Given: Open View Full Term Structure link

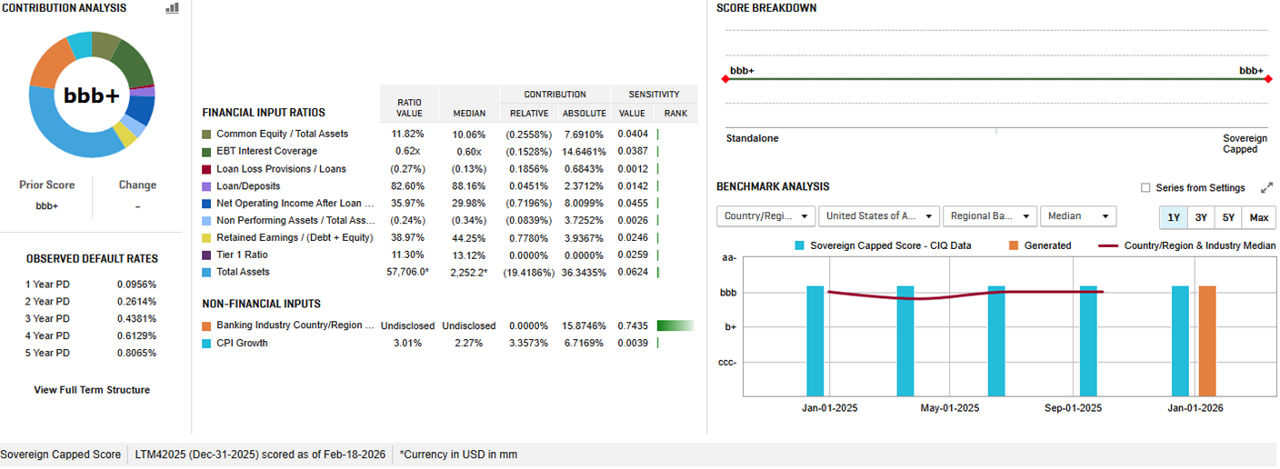Looking at the screenshot, I should [x=92, y=390].
